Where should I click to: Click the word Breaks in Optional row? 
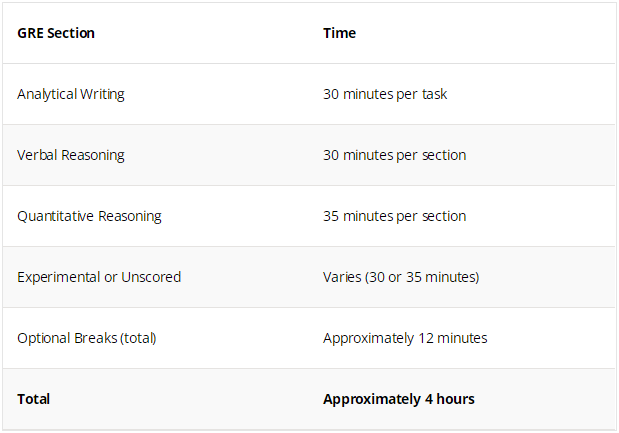pos(96,338)
